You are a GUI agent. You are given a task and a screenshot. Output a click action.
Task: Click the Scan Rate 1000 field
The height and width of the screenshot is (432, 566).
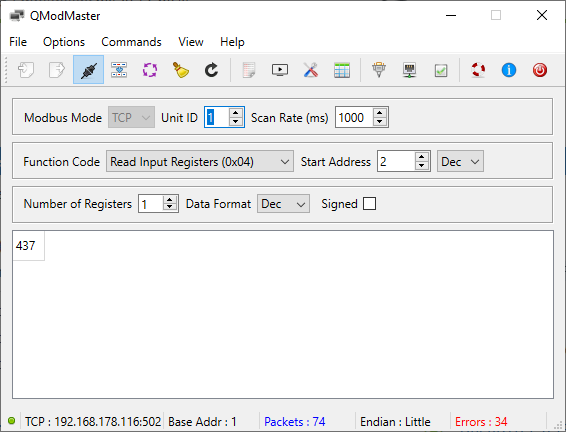[x=354, y=117]
